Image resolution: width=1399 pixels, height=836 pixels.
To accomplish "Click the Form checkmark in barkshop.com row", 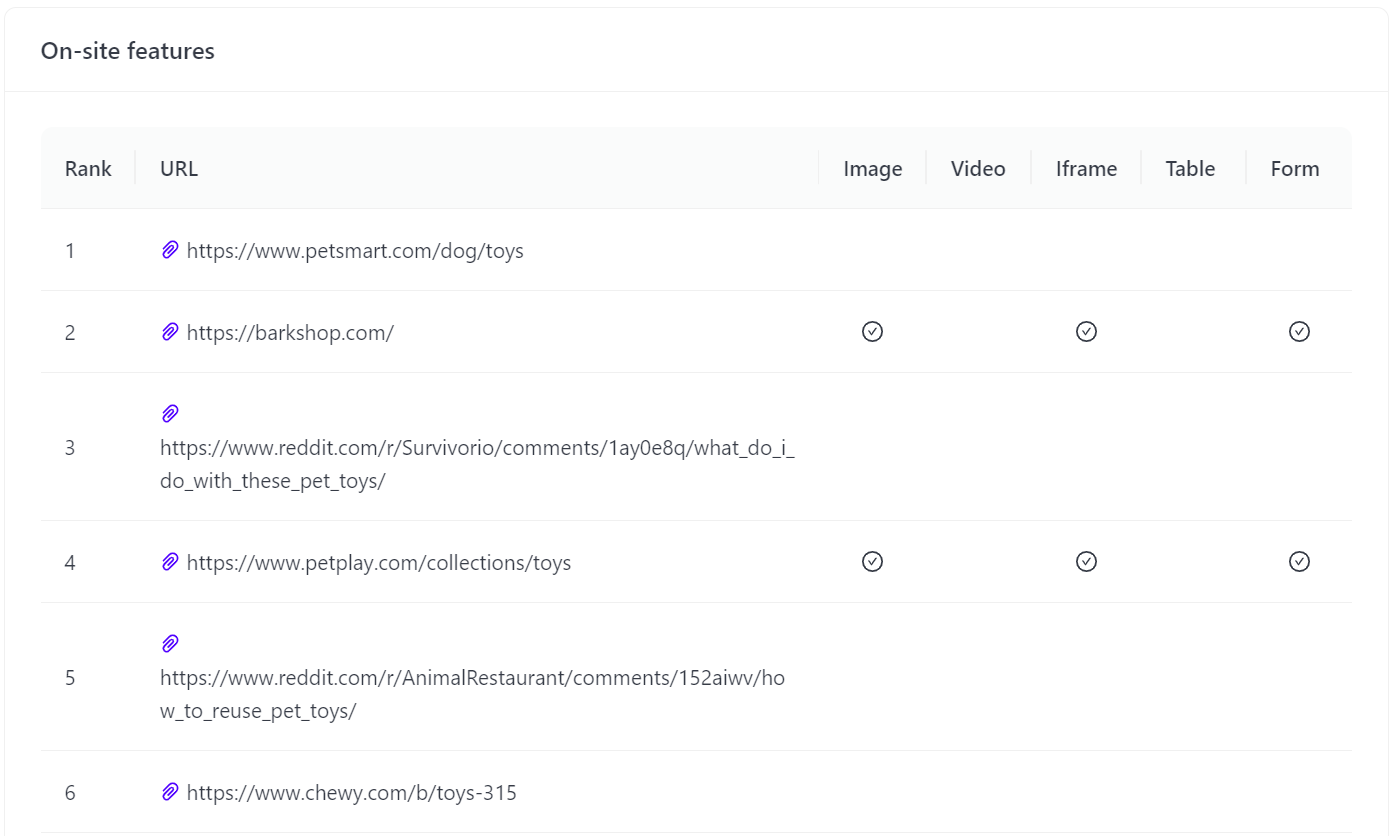I will [x=1299, y=331].
